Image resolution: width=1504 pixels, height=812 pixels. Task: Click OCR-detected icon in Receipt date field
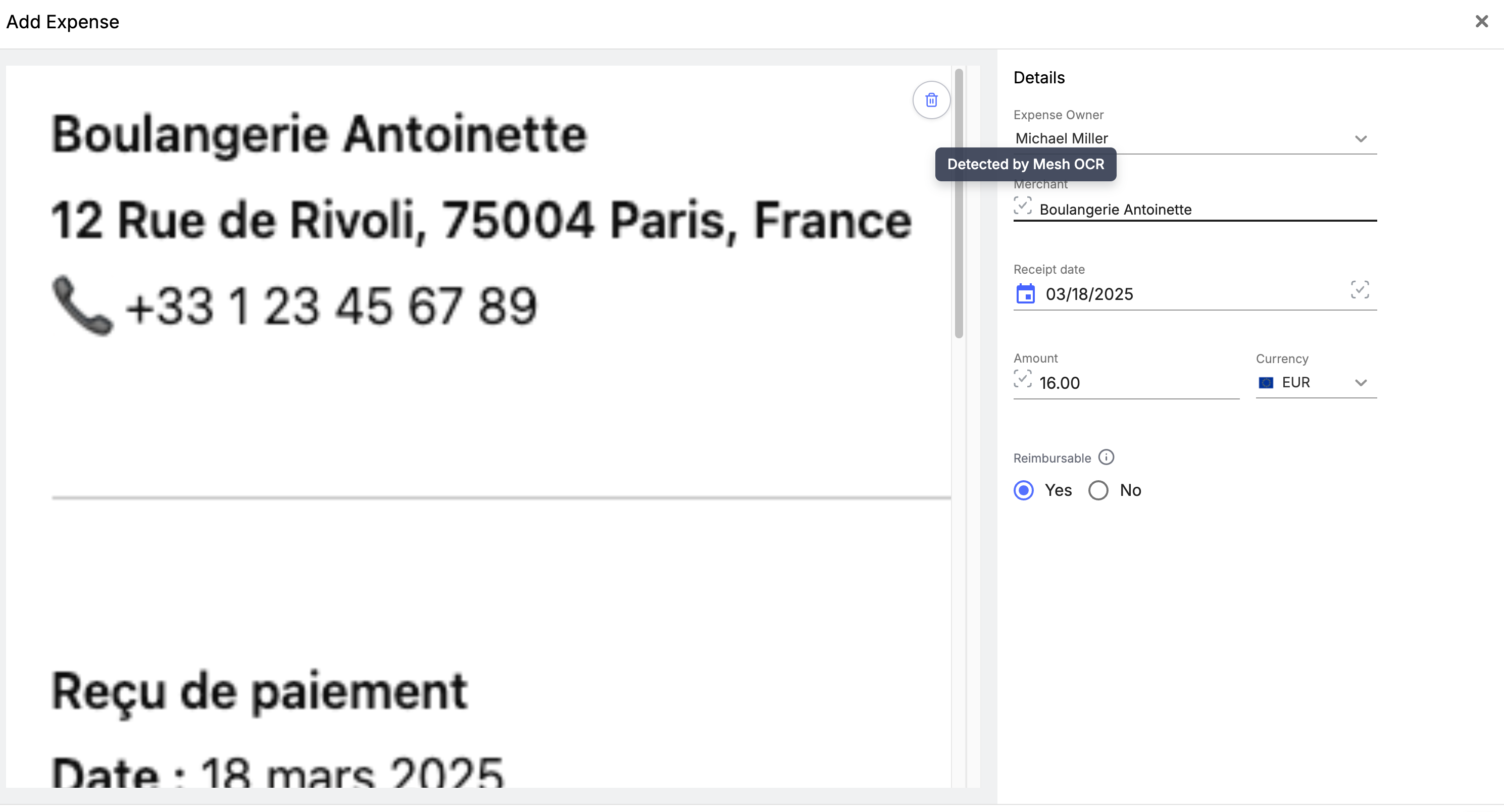[x=1359, y=289]
